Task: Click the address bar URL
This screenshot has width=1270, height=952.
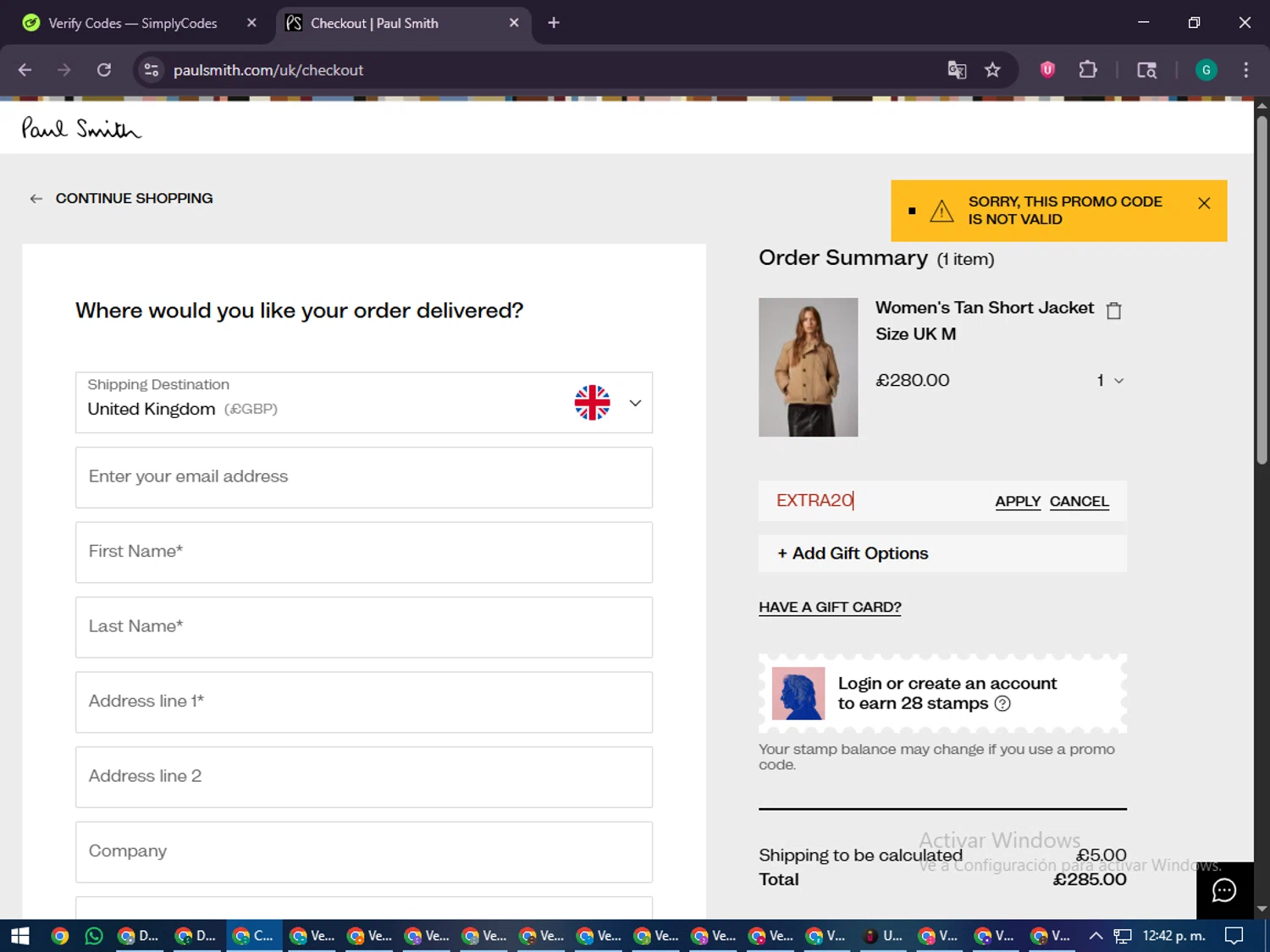Action: [x=268, y=70]
